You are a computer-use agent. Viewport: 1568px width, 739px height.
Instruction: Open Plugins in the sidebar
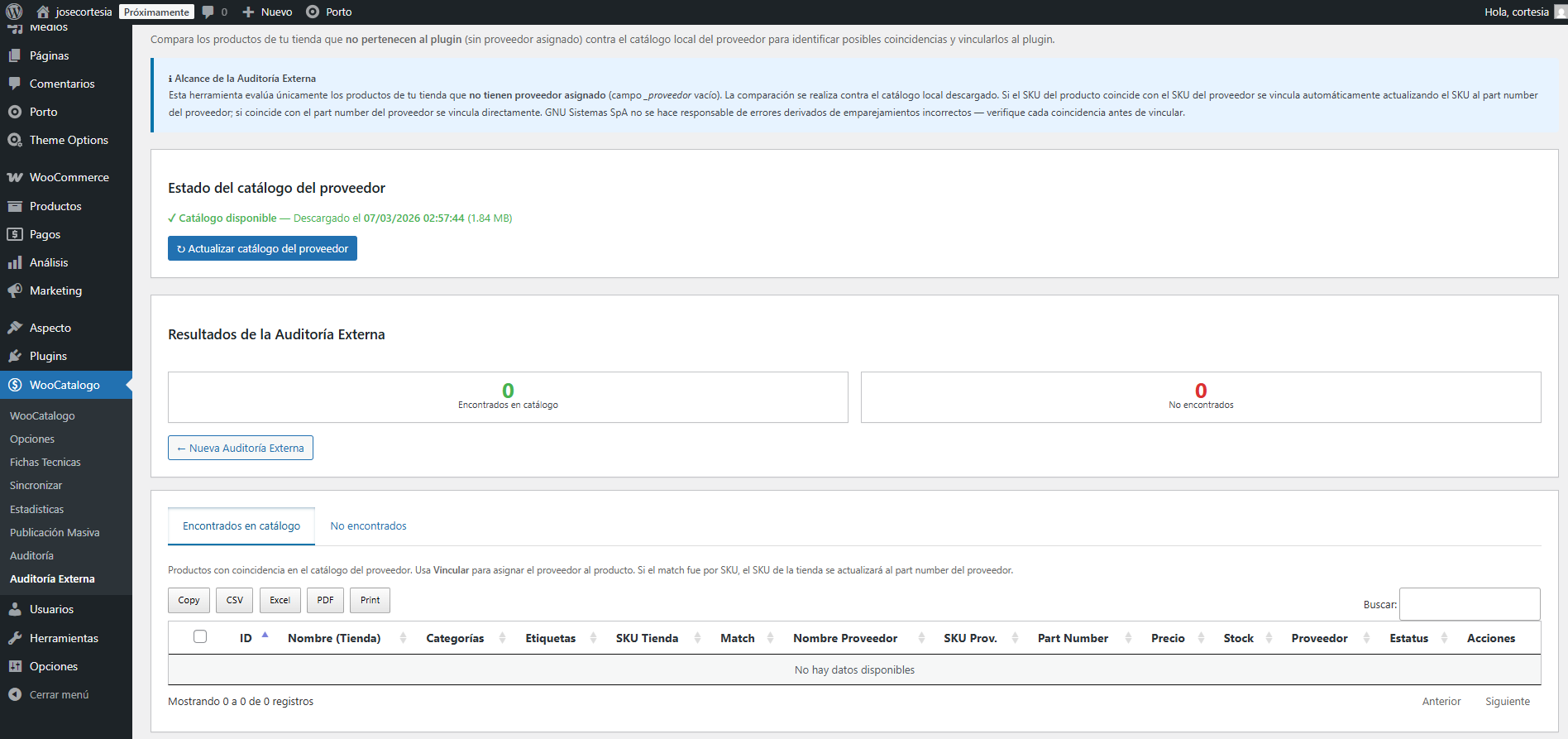48,356
